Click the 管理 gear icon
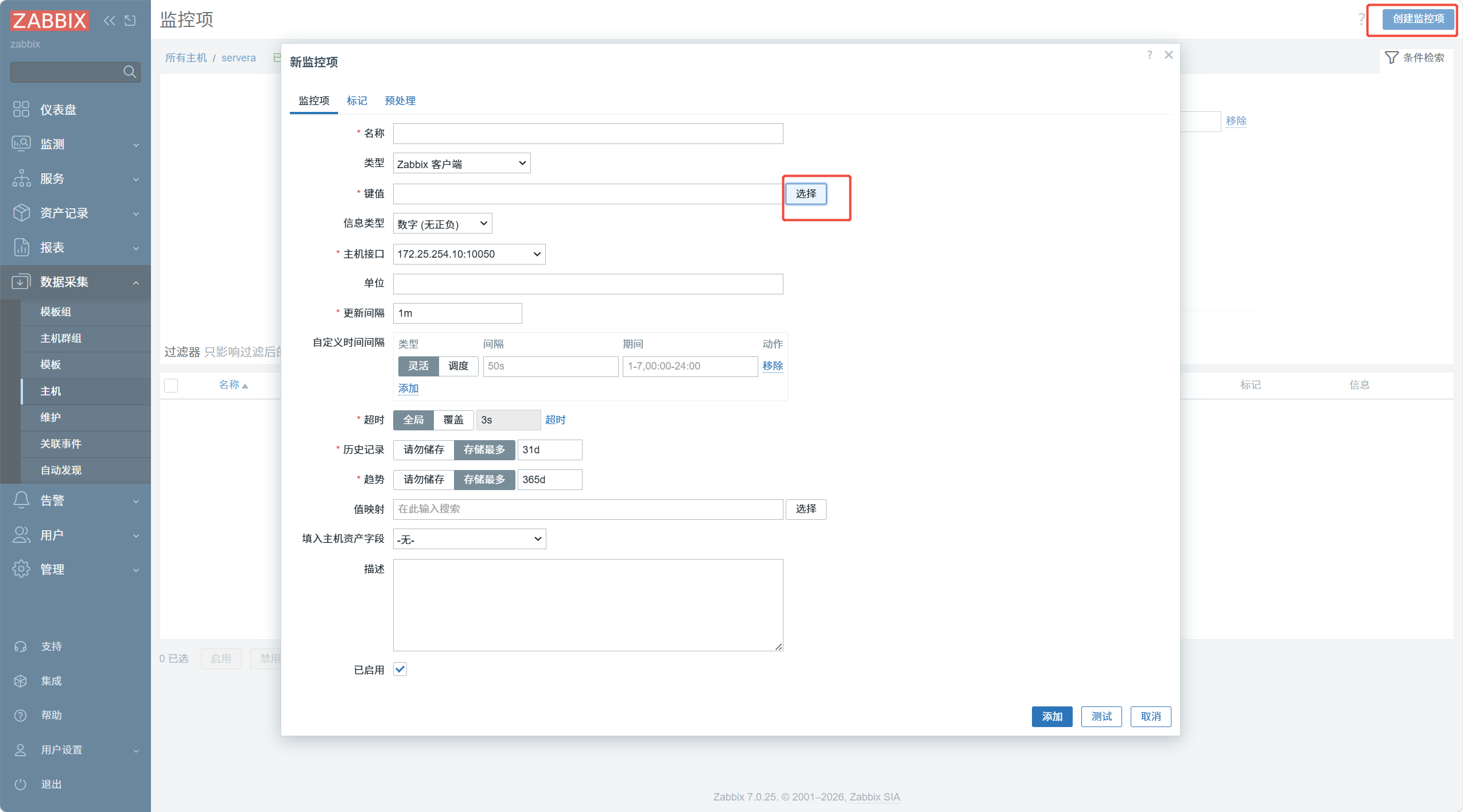Viewport: 1463px width, 812px height. click(21, 569)
